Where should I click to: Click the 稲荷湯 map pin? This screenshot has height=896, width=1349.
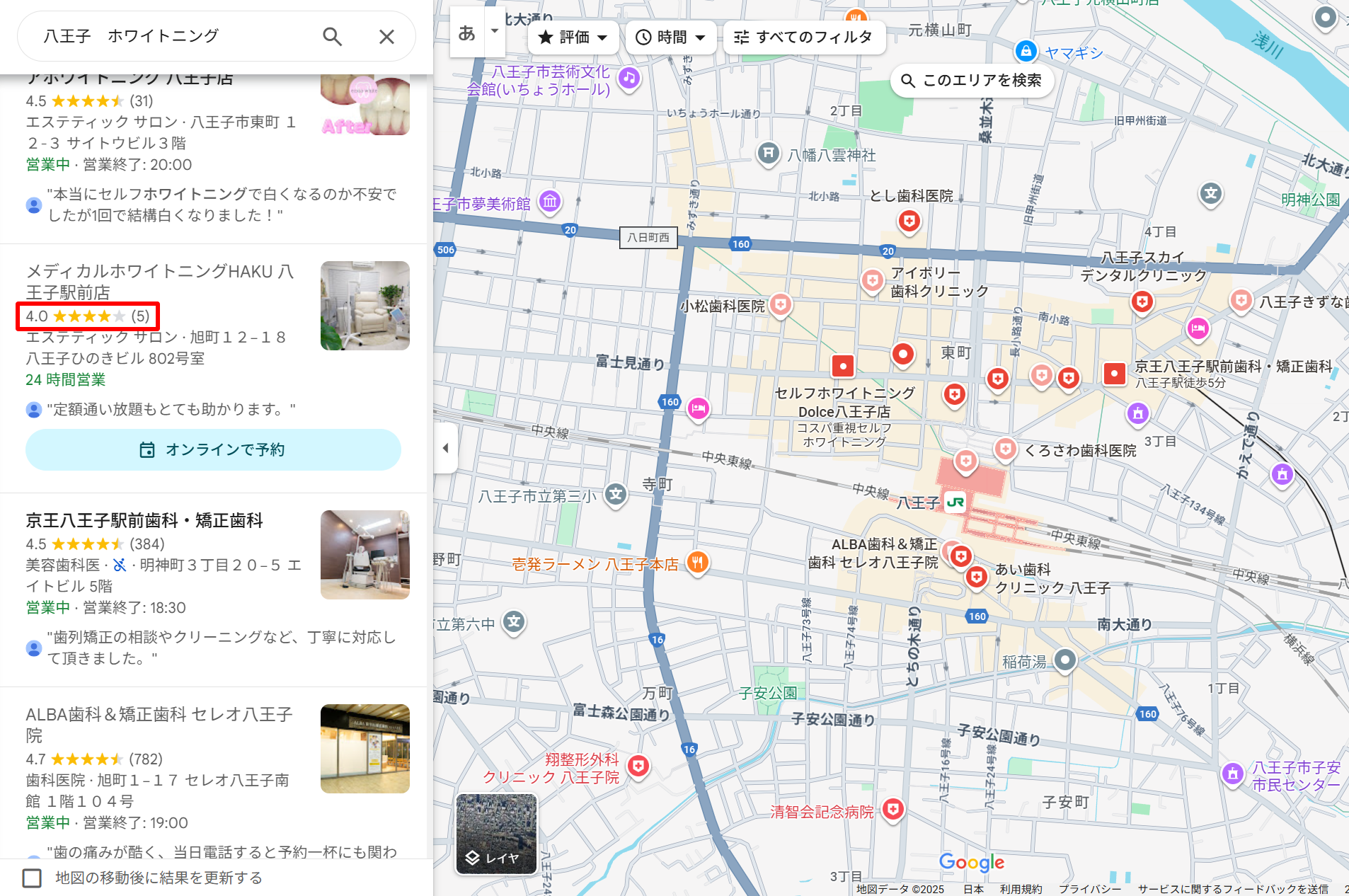1065,660
